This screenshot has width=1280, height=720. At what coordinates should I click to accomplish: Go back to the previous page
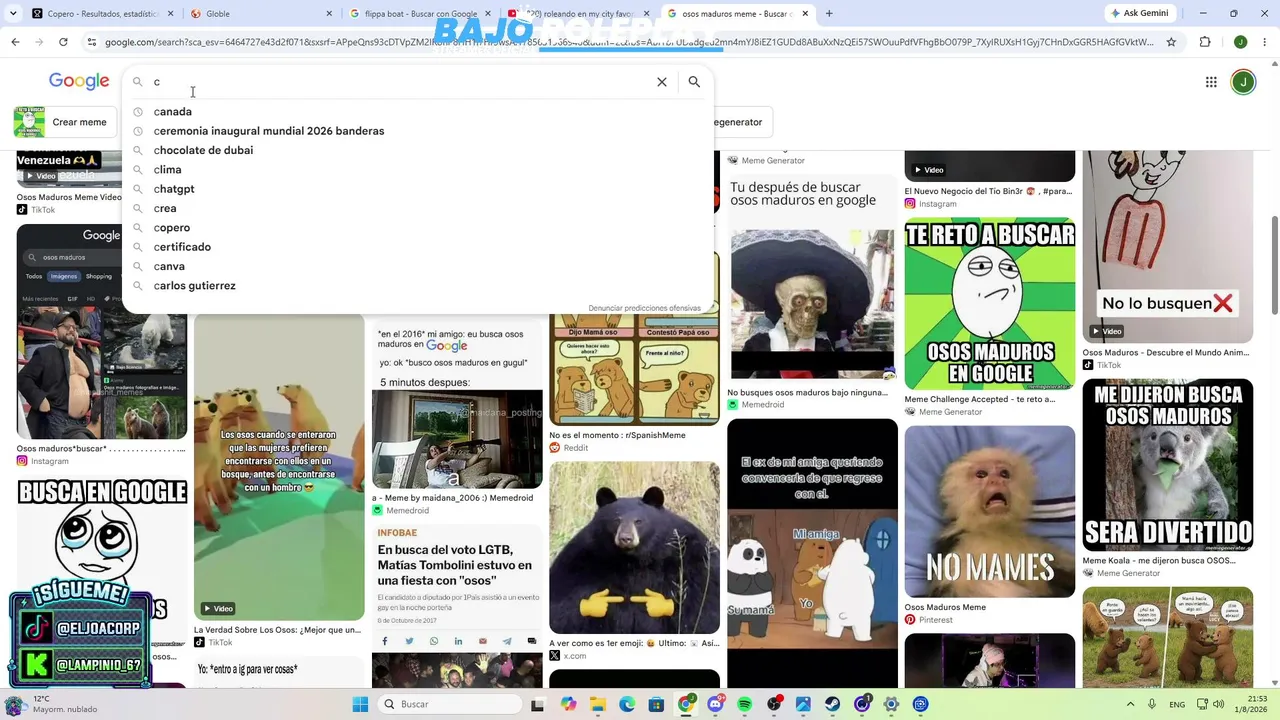(15, 42)
